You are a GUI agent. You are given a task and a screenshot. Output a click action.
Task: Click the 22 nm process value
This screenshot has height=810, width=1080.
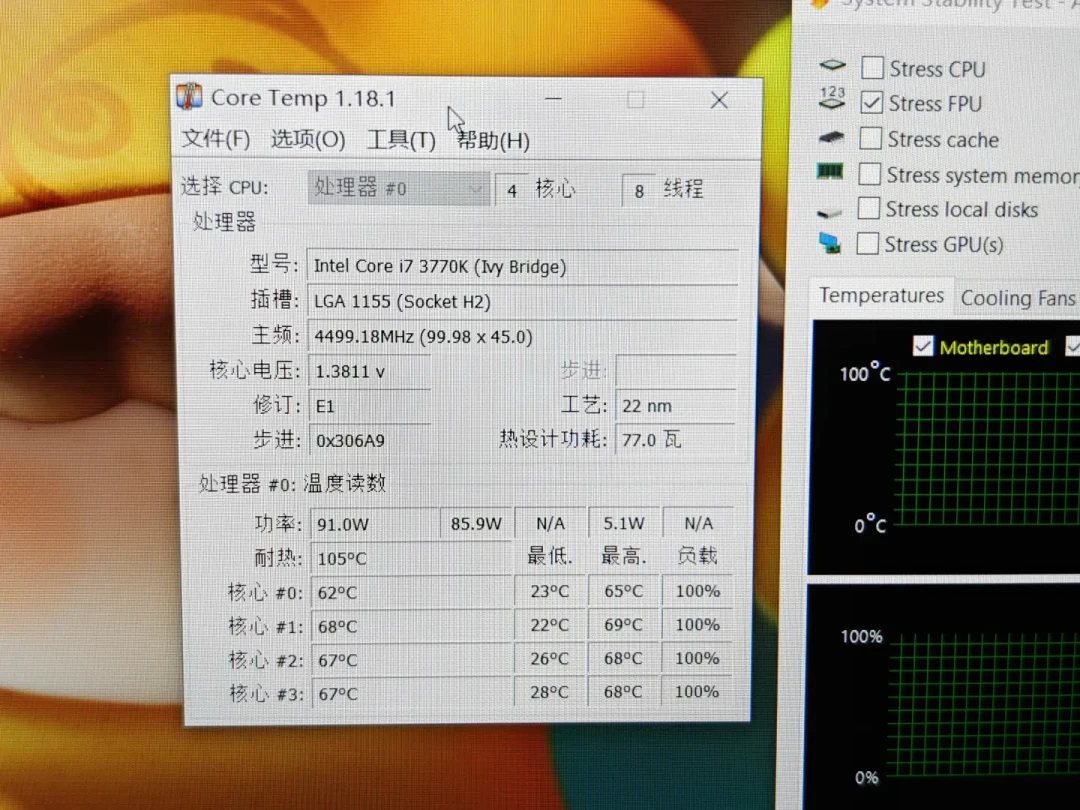pyautogui.click(x=676, y=406)
